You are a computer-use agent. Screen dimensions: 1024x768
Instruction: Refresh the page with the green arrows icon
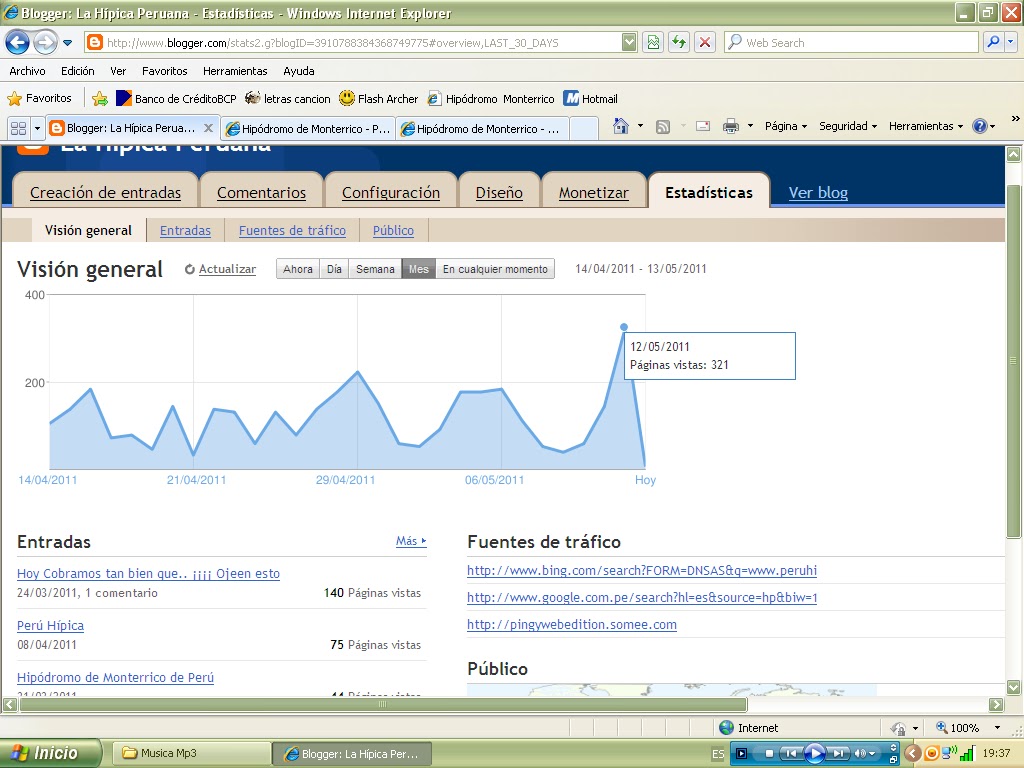tap(679, 42)
